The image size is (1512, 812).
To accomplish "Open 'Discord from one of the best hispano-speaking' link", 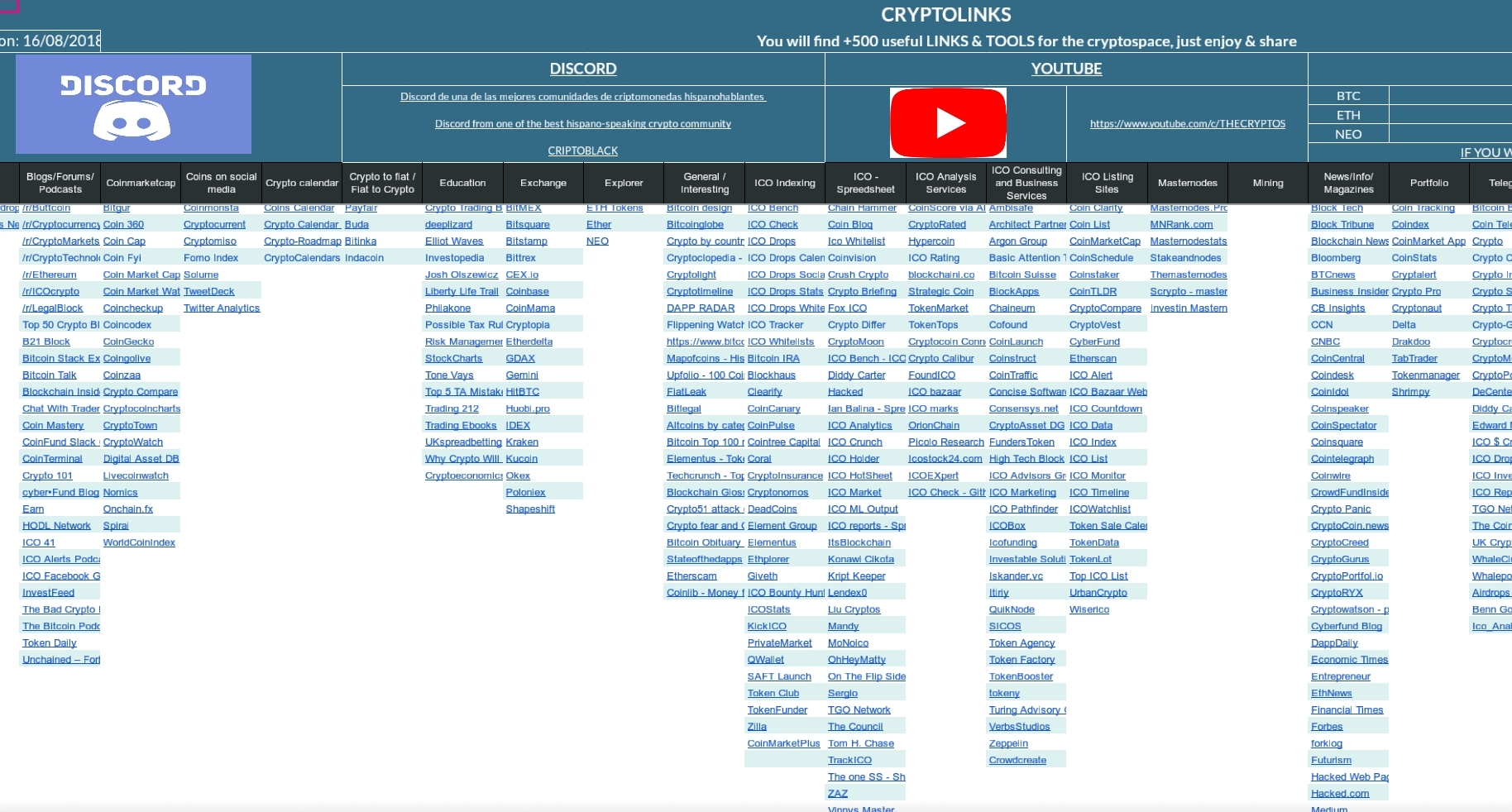I will (x=583, y=124).
